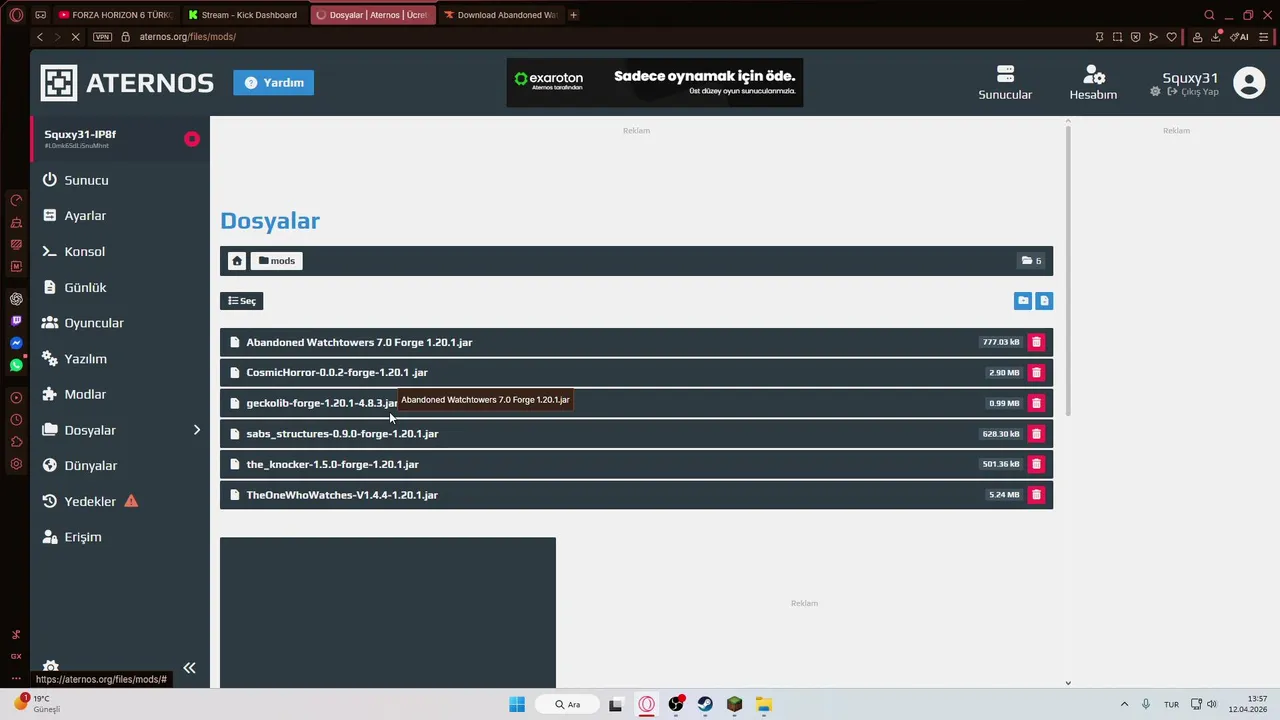Open Opera sidebar settings gear icon

point(16,464)
